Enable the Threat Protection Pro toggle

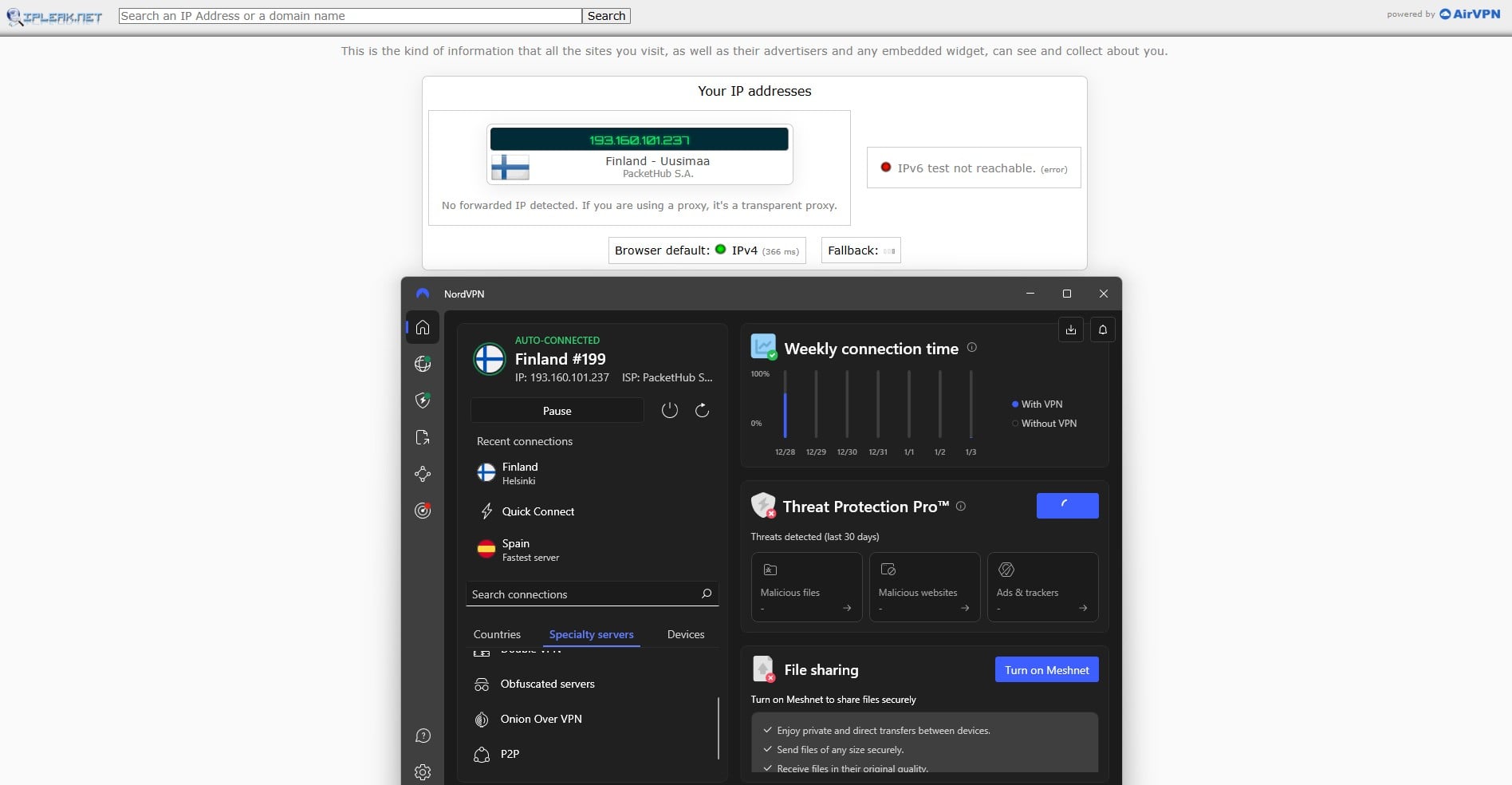pyautogui.click(x=1067, y=506)
